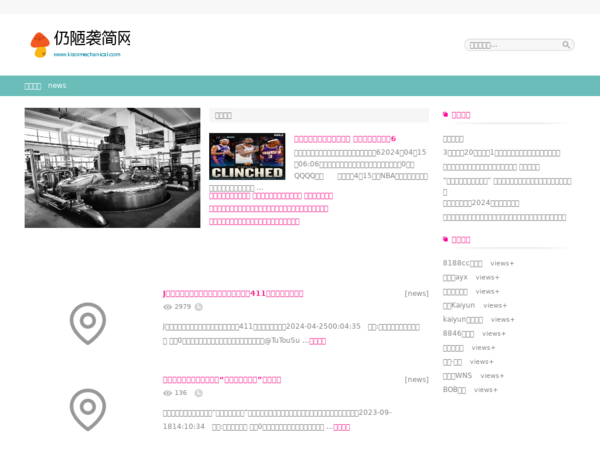The width and height of the screenshot is (600, 450).
Task: Click the eye views icon next to 136
Action: click(167, 393)
